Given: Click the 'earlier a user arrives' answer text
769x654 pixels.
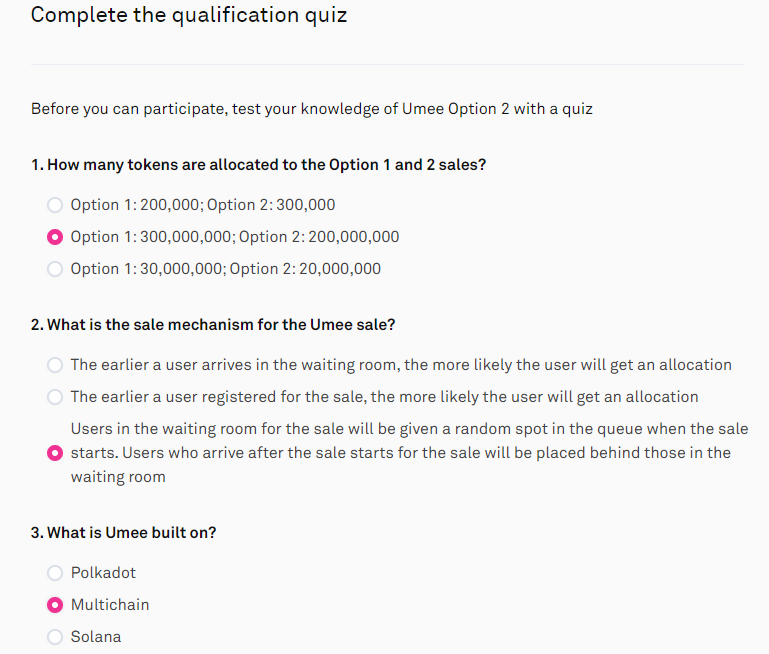Looking at the screenshot, I should point(401,365).
